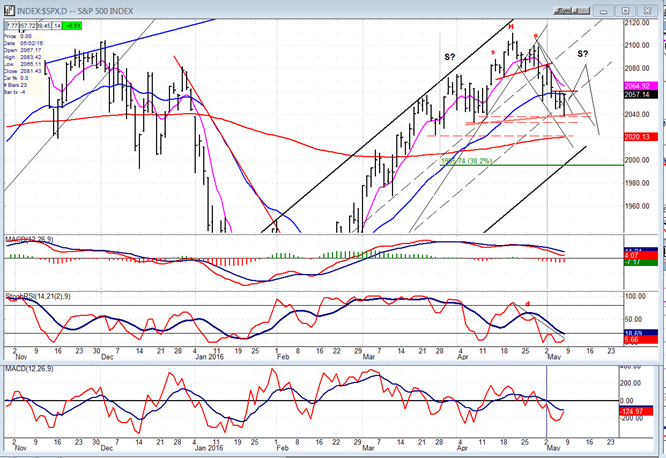Click the May label on date axis

click(552, 448)
